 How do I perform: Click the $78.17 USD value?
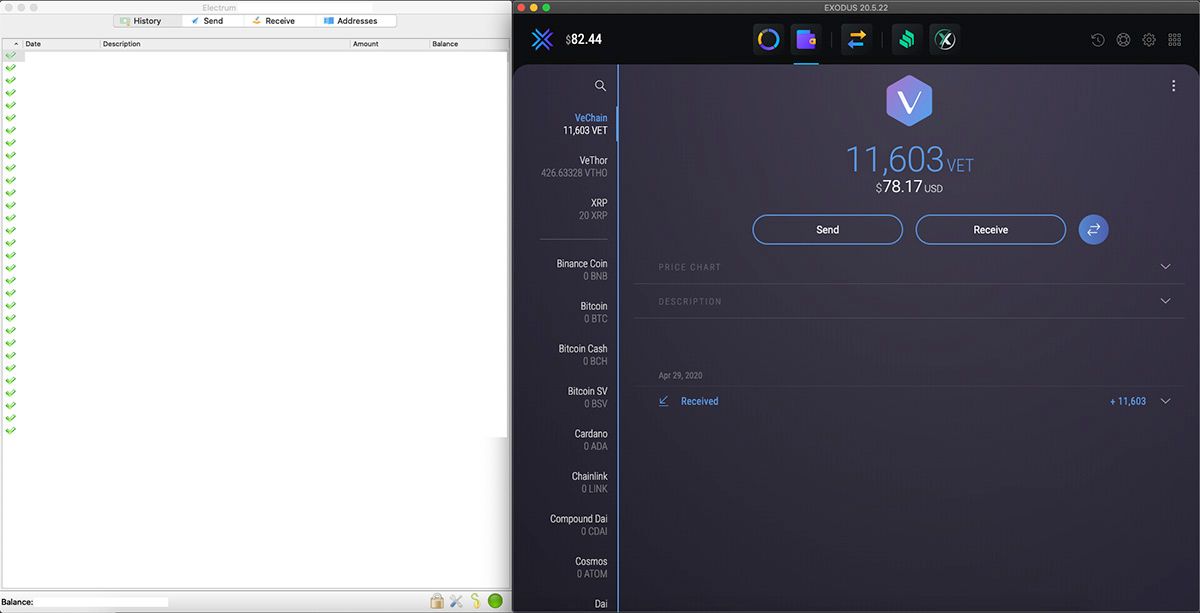(909, 187)
